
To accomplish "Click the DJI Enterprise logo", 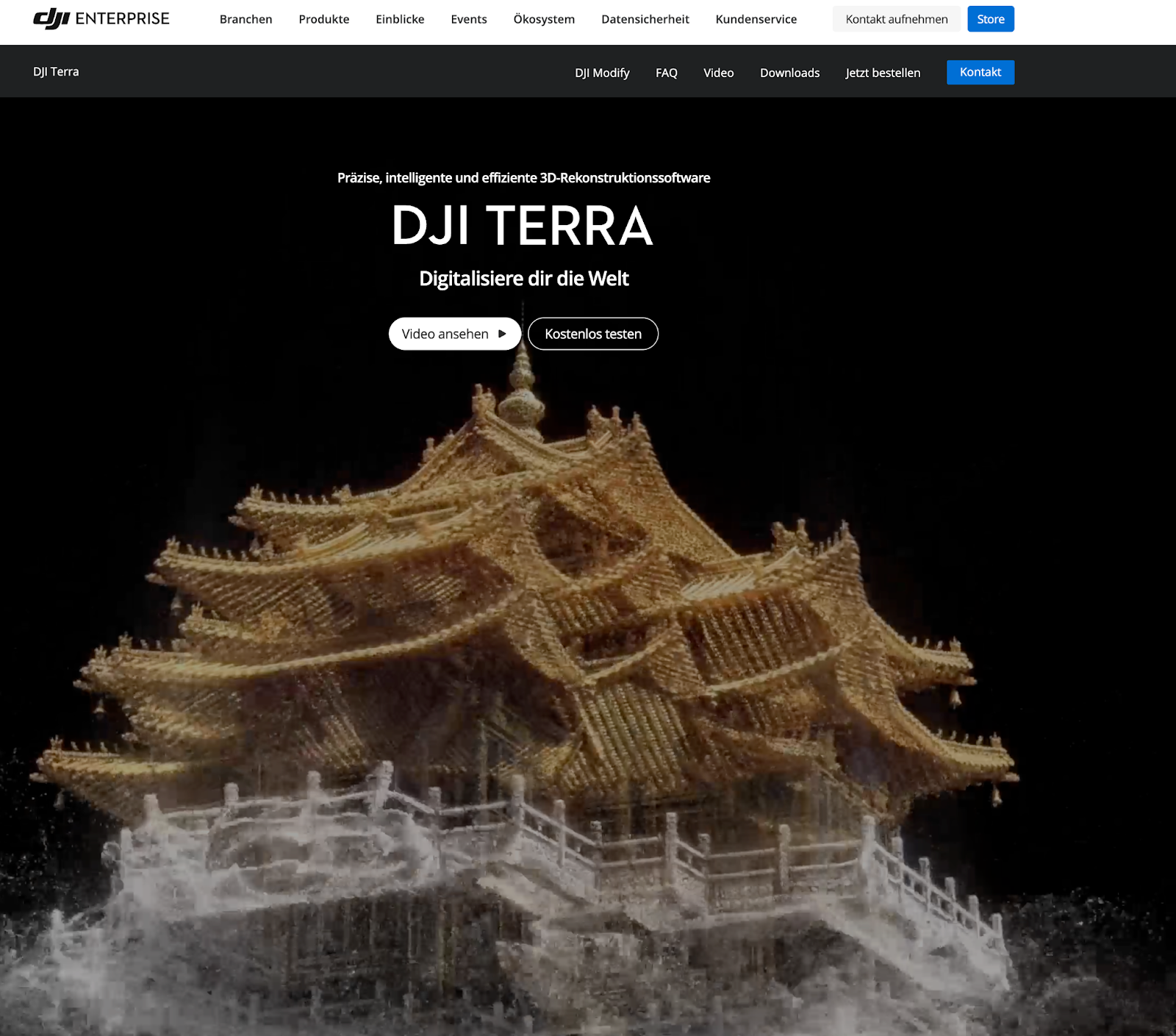I will pyautogui.click(x=101, y=19).
